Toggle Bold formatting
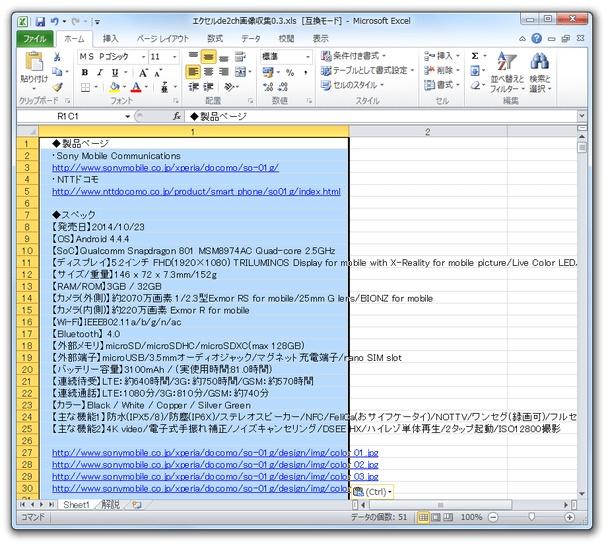This screenshot has height=545, width=608. point(85,72)
